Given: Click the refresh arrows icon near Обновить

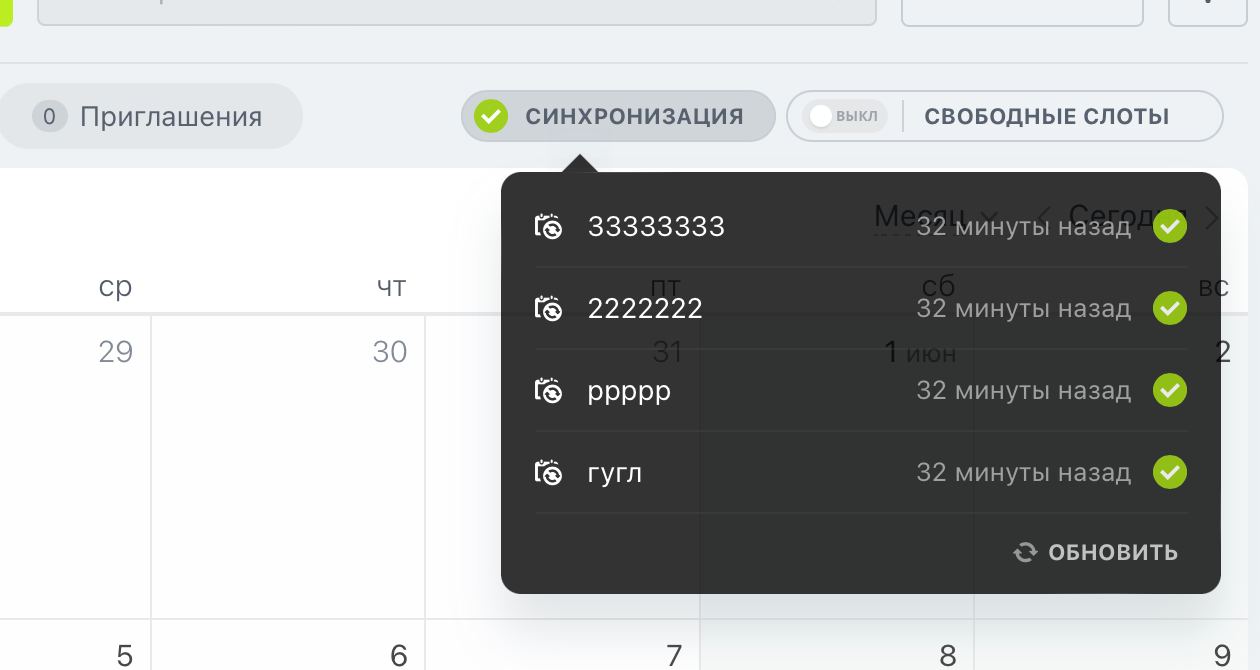Looking at the screenshot, I should 1025,553.
